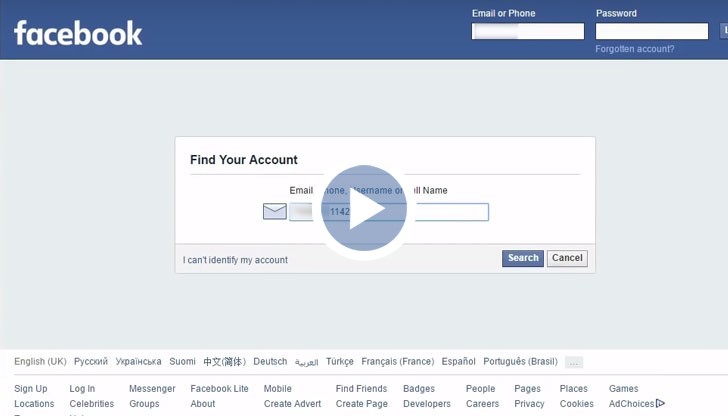This screenshot has width=728, height=416.
Task: Open Careers footer link
Action: tap(482, 404)
